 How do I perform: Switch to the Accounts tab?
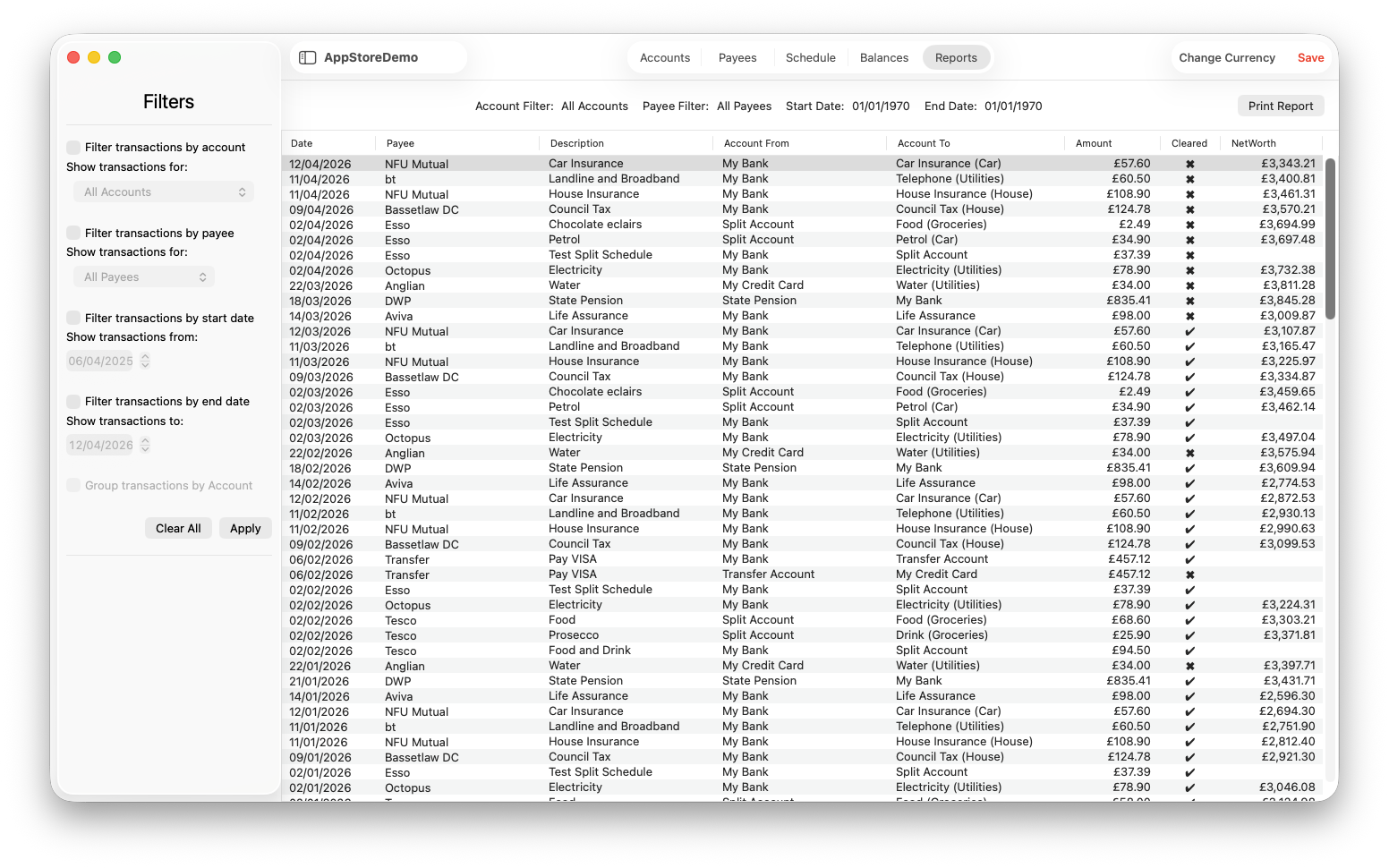click(x=665, y=57)
